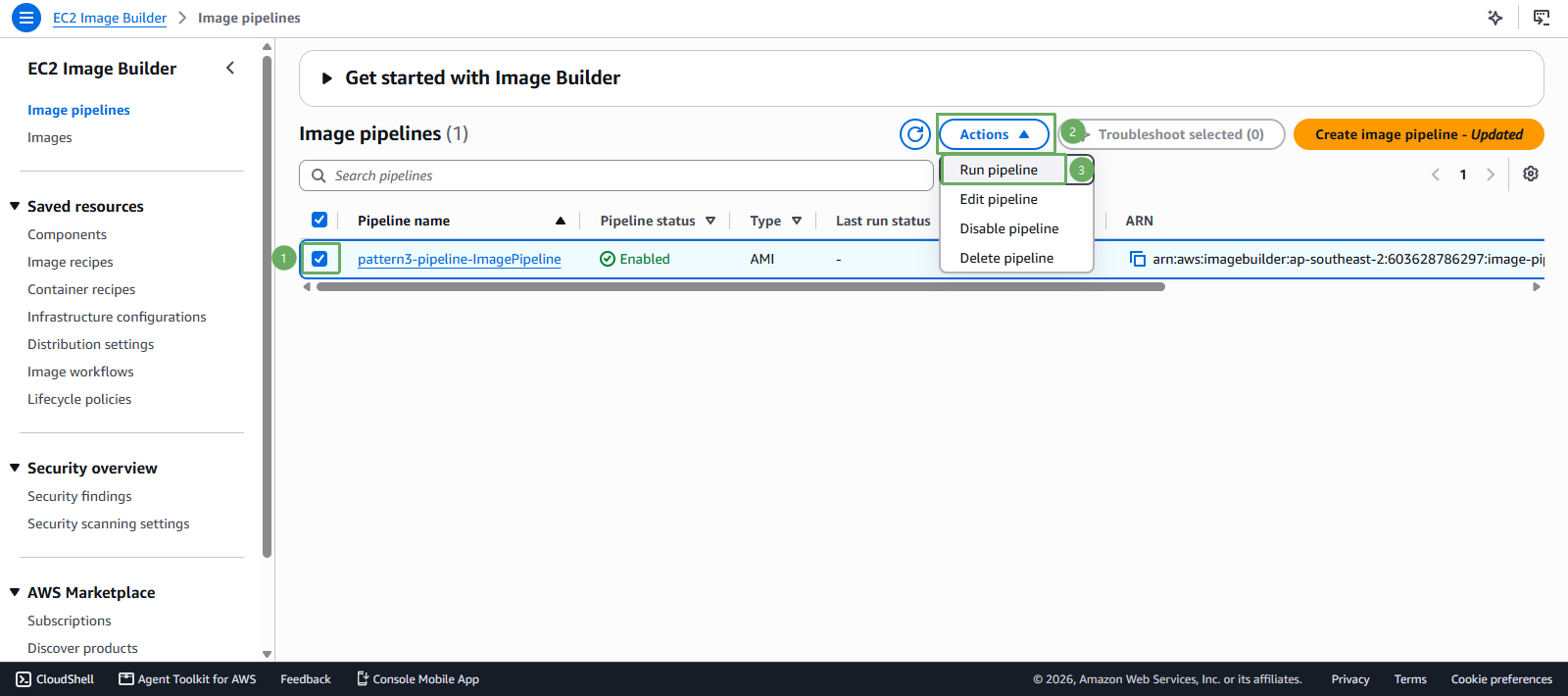
Task: Open the screen/chat icon in top right
Action: 1542,18
